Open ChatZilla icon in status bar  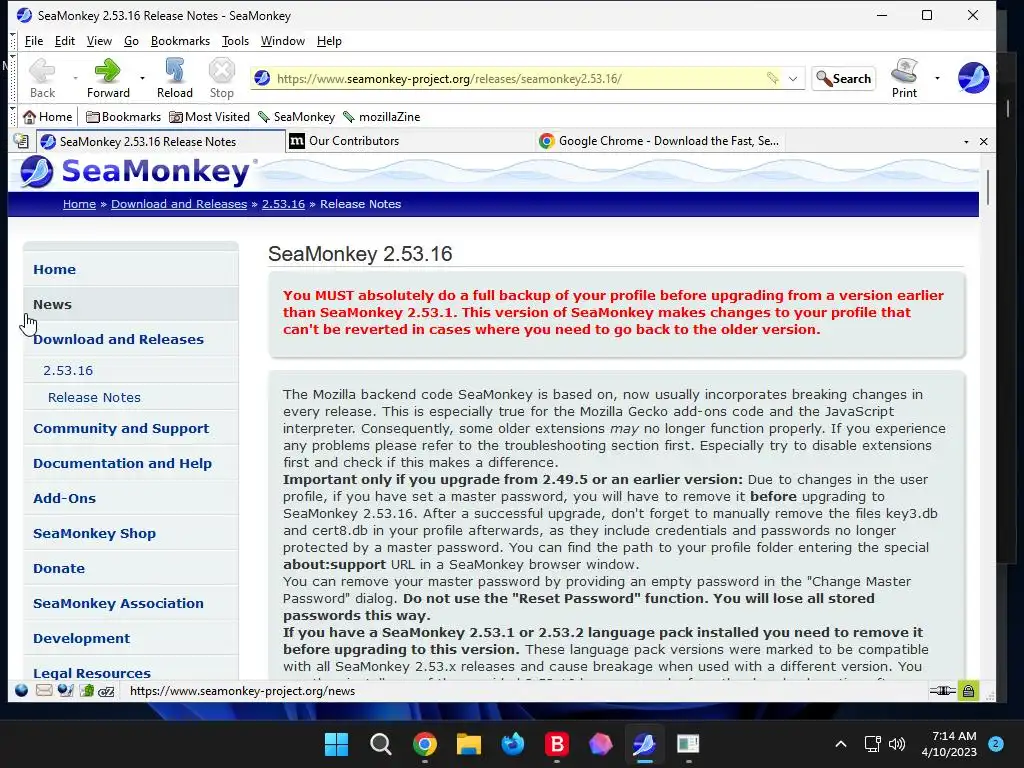[106, 691]
